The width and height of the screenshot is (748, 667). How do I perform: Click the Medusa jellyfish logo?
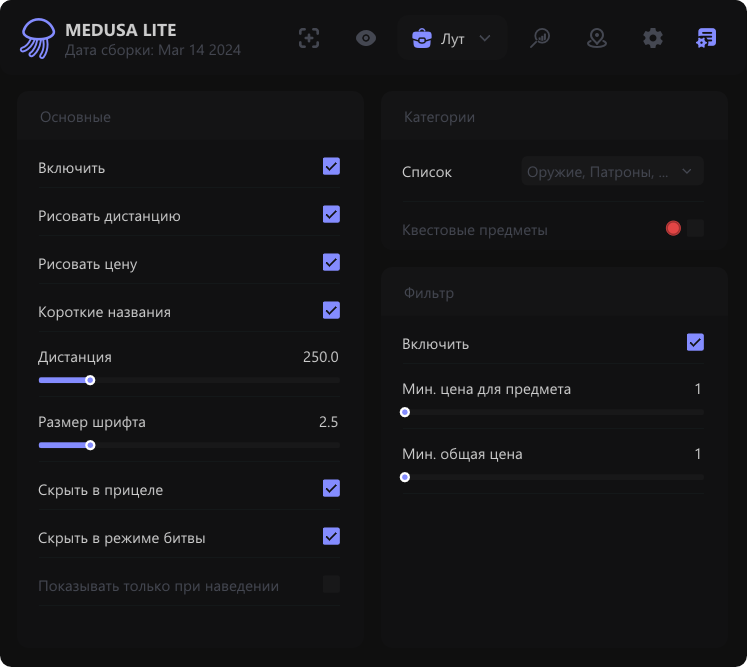pyautogui.click(x=38, y=39)
